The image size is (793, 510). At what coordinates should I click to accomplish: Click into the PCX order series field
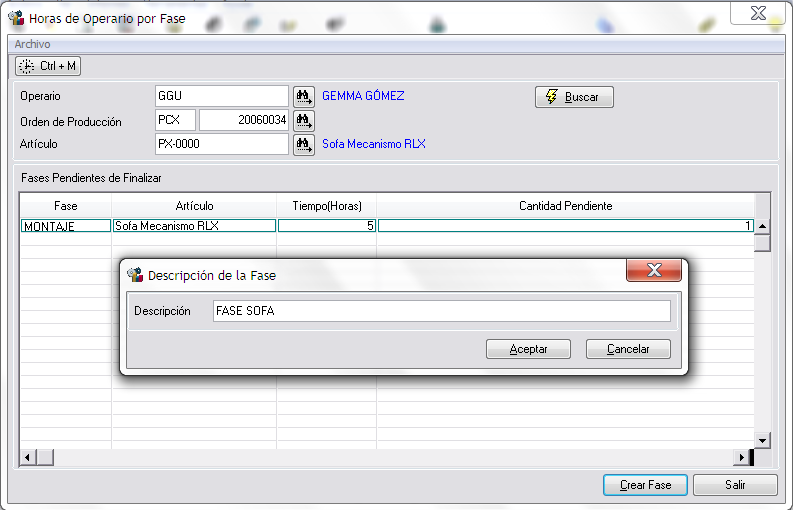175,120
